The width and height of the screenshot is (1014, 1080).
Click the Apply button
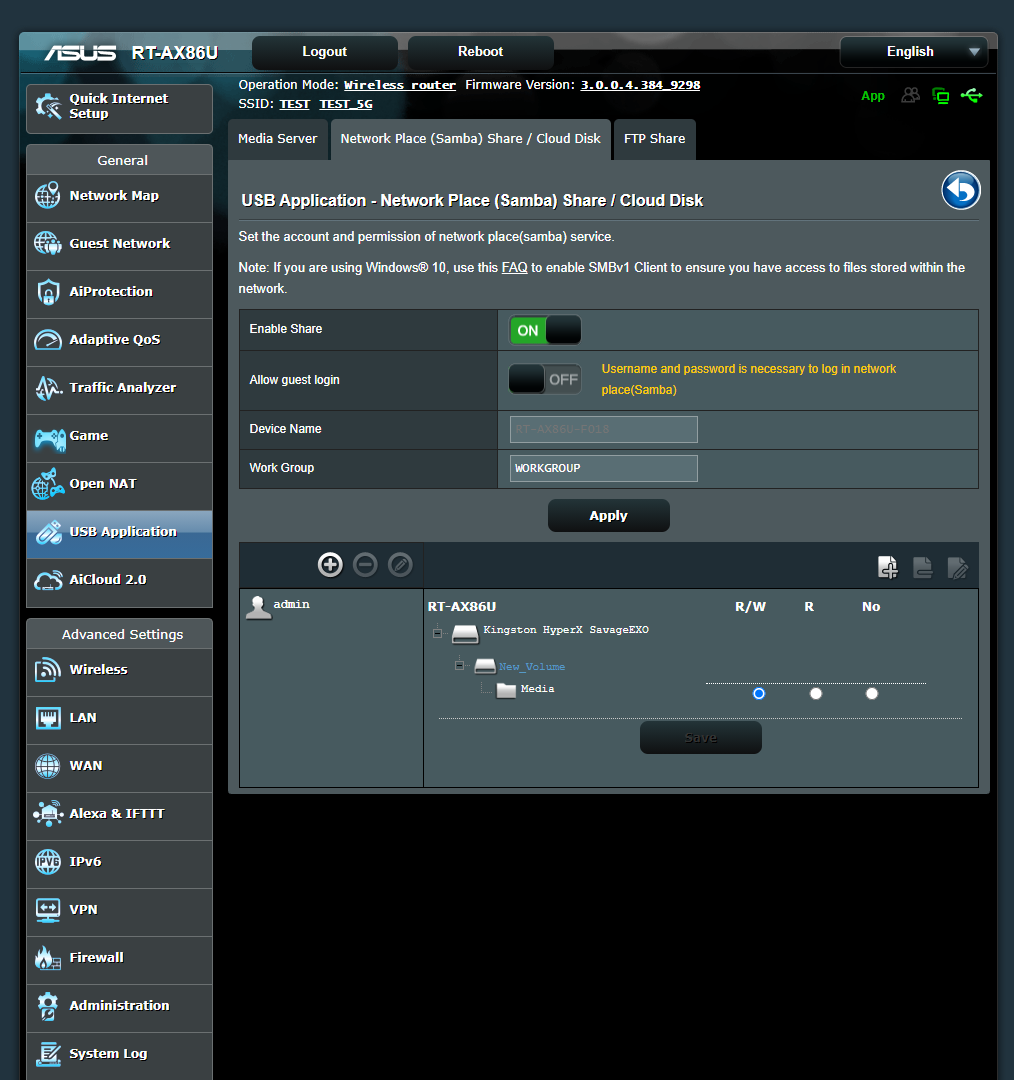608,515
